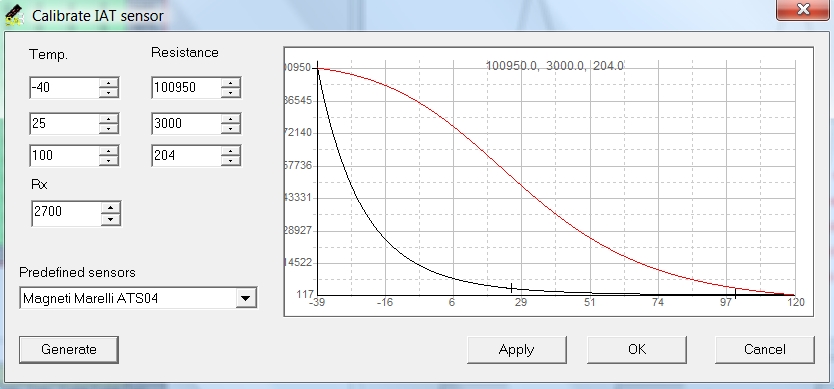Click the y-axis label 28927
Viewport: 834px width, 389px height.
click(298, 230)
